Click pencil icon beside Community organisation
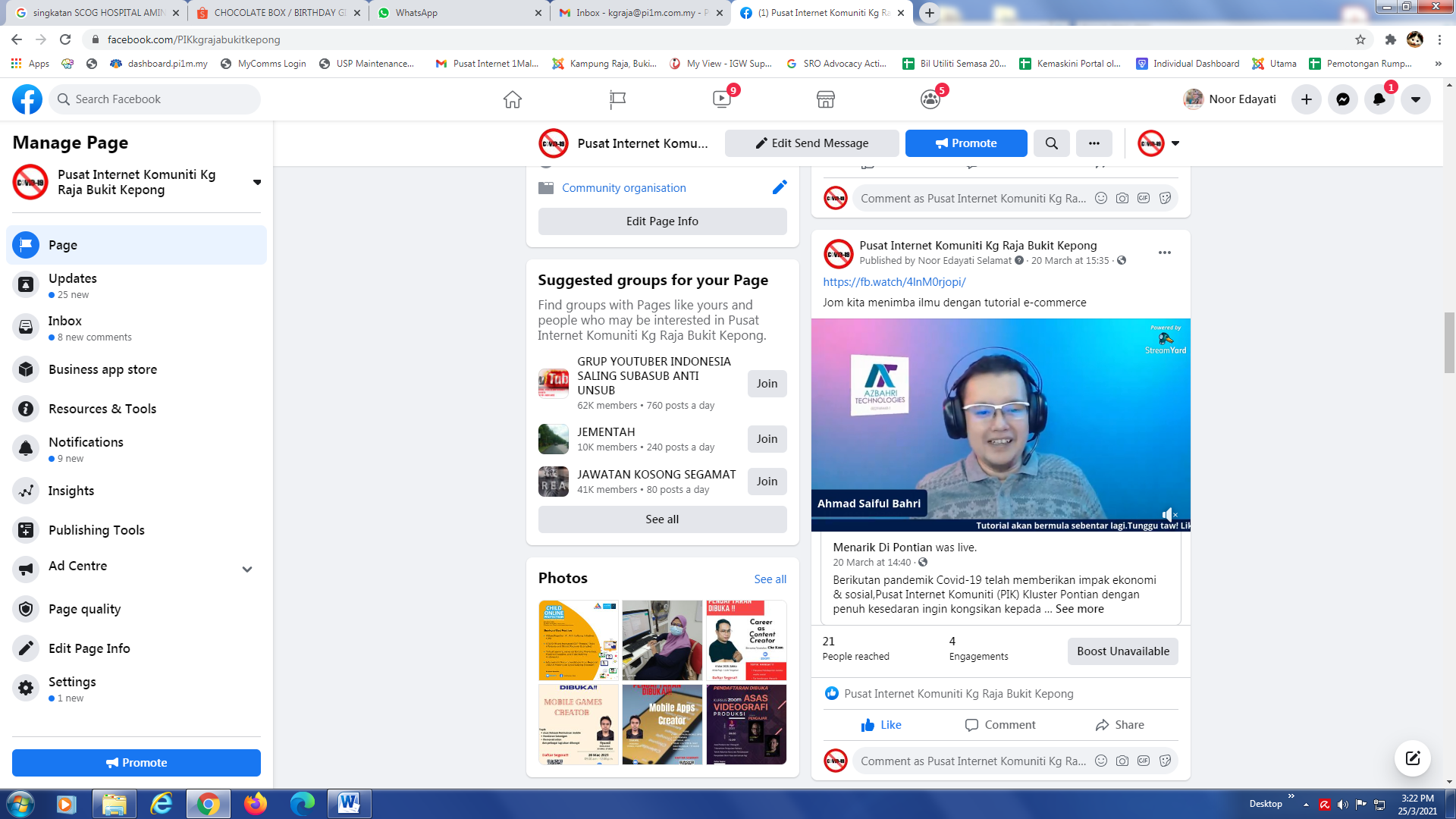 (780, 187)
